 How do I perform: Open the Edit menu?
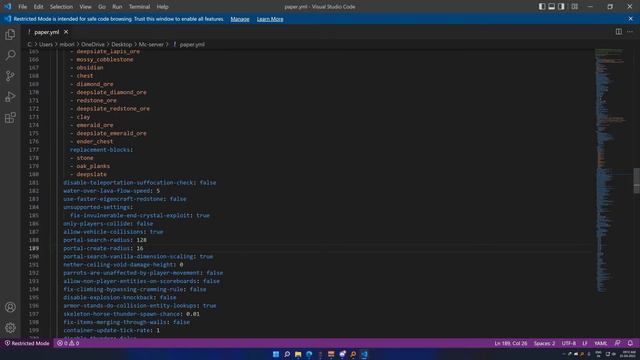[38, 7]
